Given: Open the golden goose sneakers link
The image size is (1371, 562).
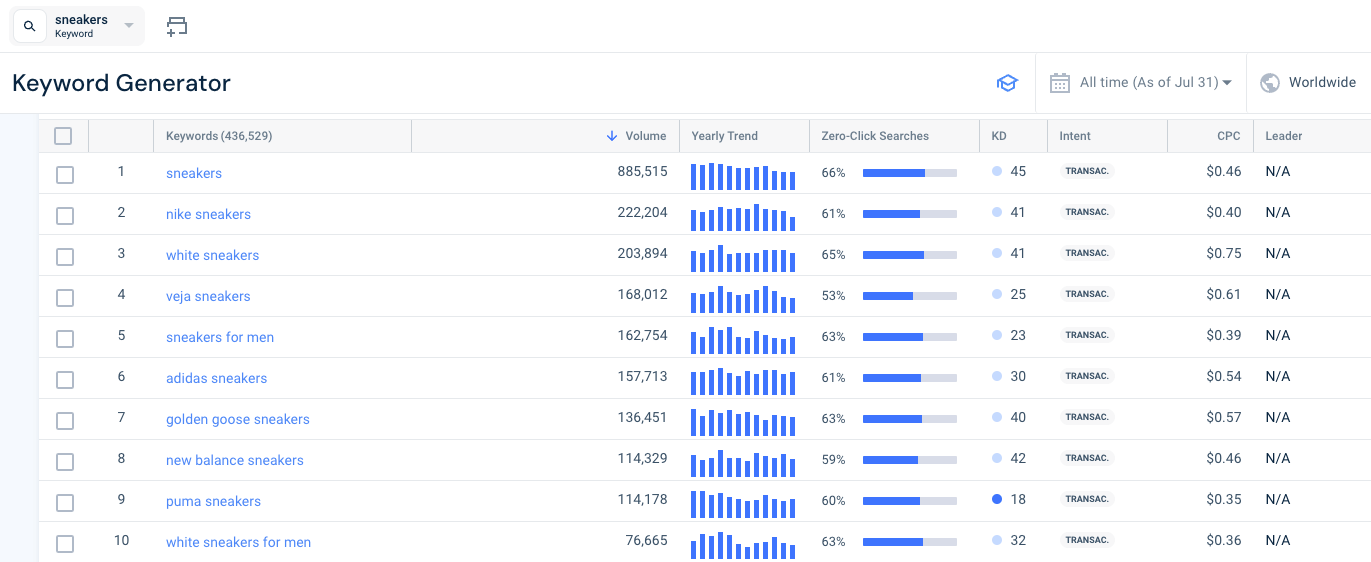Looking at the screenshot, I should [238, 419].
